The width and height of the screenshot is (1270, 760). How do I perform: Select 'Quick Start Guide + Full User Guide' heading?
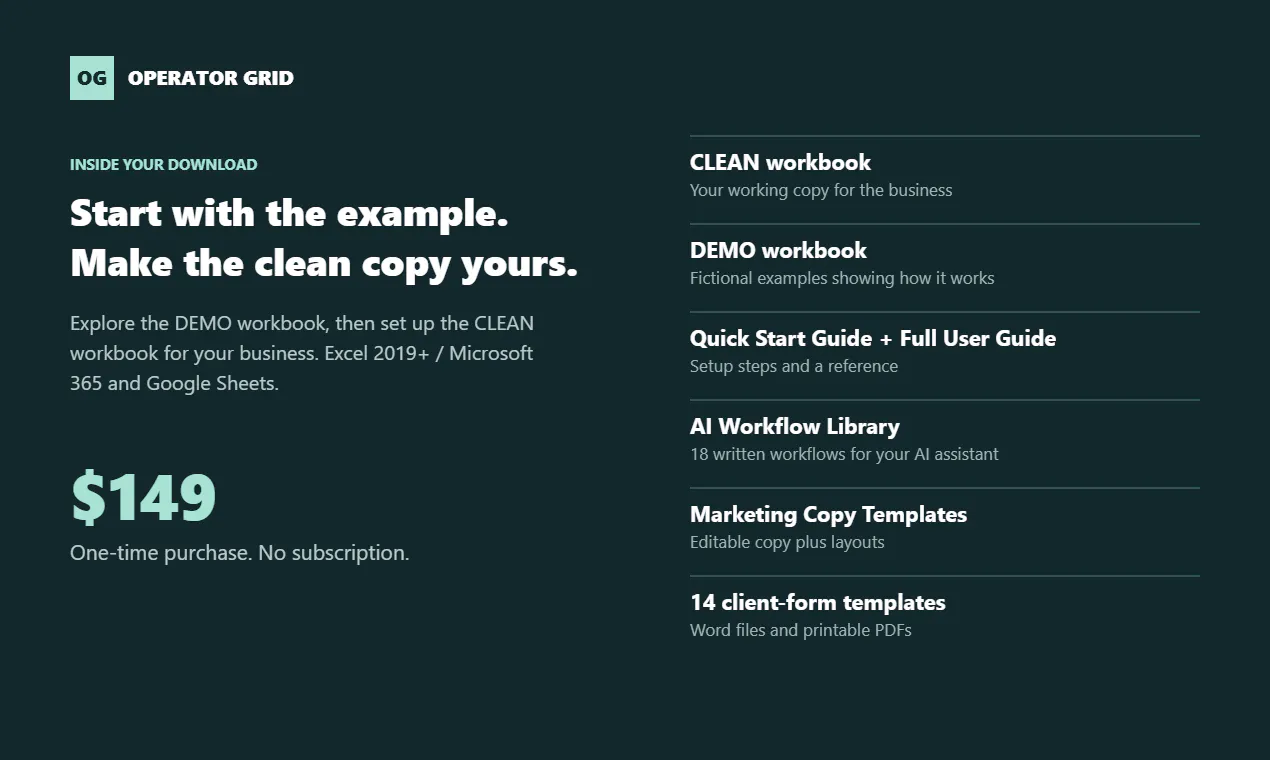pyautogui.click(x=873, y=338)
